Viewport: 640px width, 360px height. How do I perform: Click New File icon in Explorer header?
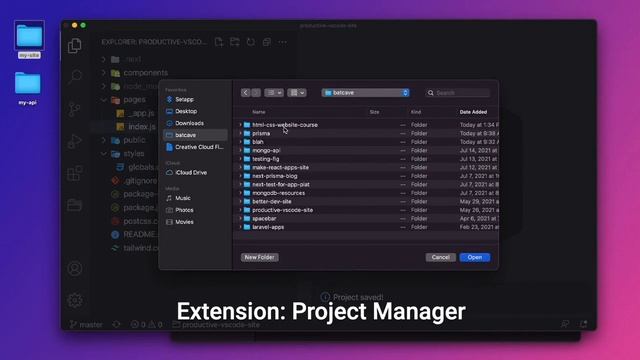tap(219, 42)
